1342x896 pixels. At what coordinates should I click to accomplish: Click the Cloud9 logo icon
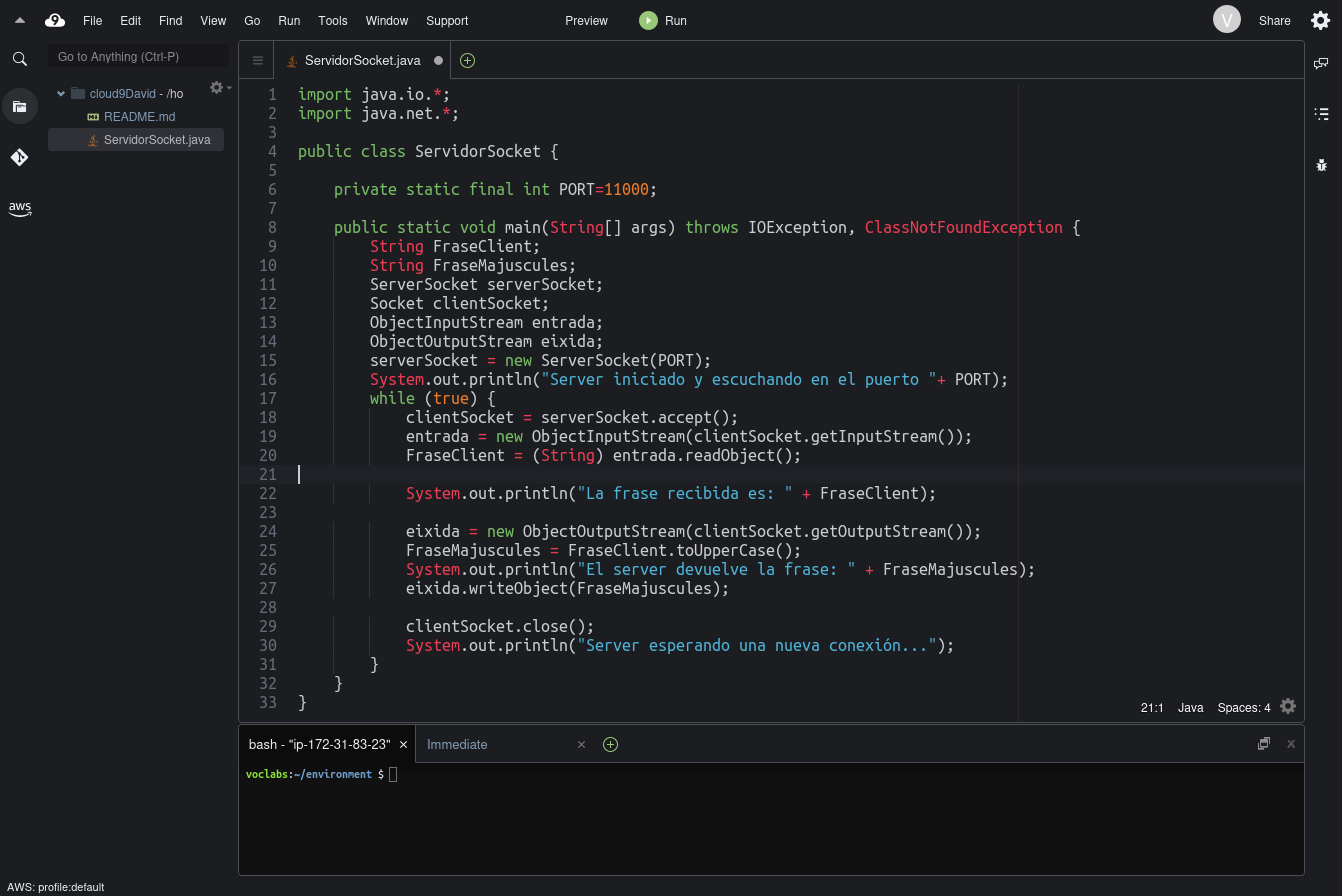55,20
